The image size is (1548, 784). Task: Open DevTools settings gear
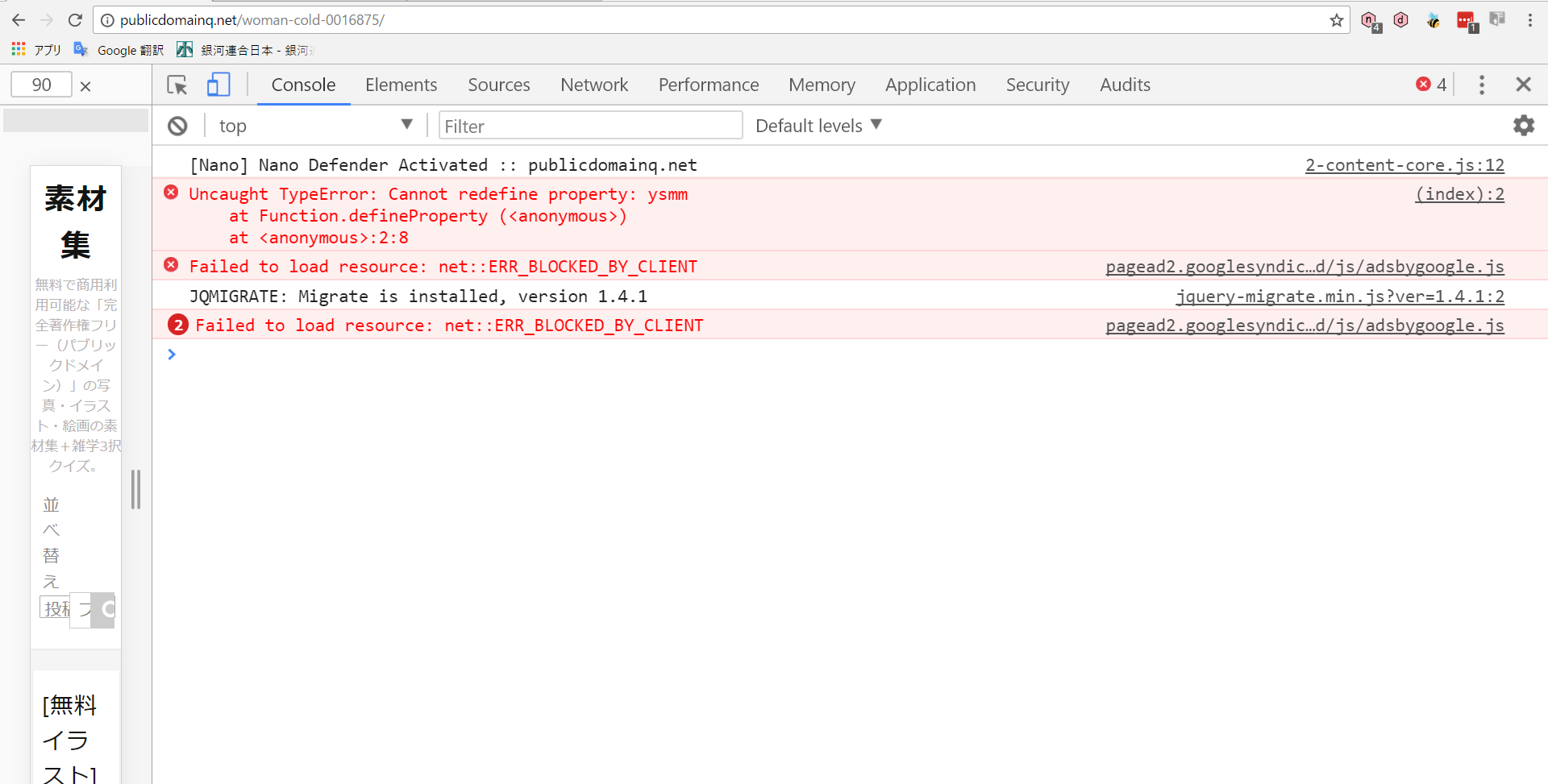(1525, 125)
